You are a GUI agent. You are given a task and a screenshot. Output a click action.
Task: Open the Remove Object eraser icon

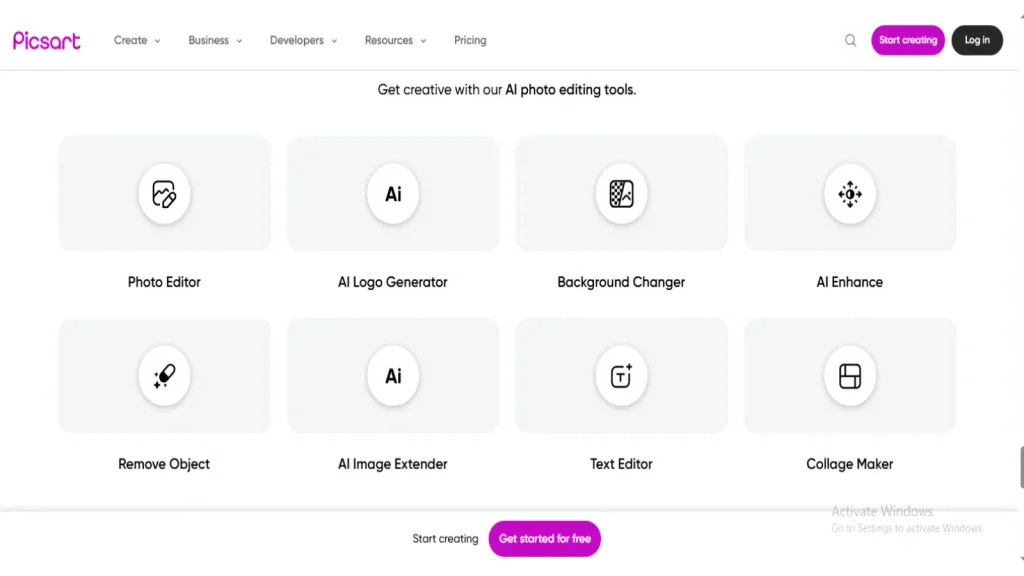coord(164,376)
